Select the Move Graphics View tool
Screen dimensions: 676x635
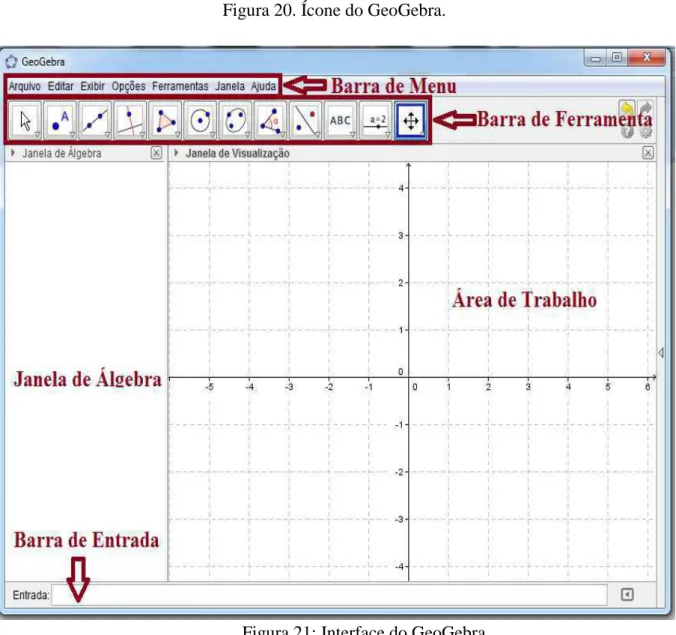click(x=411, y=121)
